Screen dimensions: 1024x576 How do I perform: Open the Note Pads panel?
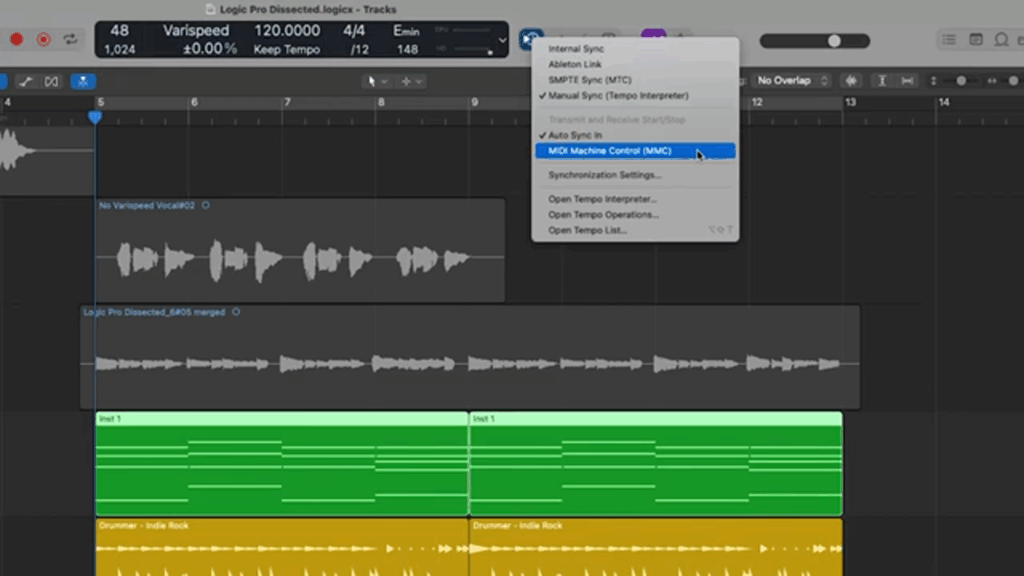pyautogui.click(x=976, y=40)
